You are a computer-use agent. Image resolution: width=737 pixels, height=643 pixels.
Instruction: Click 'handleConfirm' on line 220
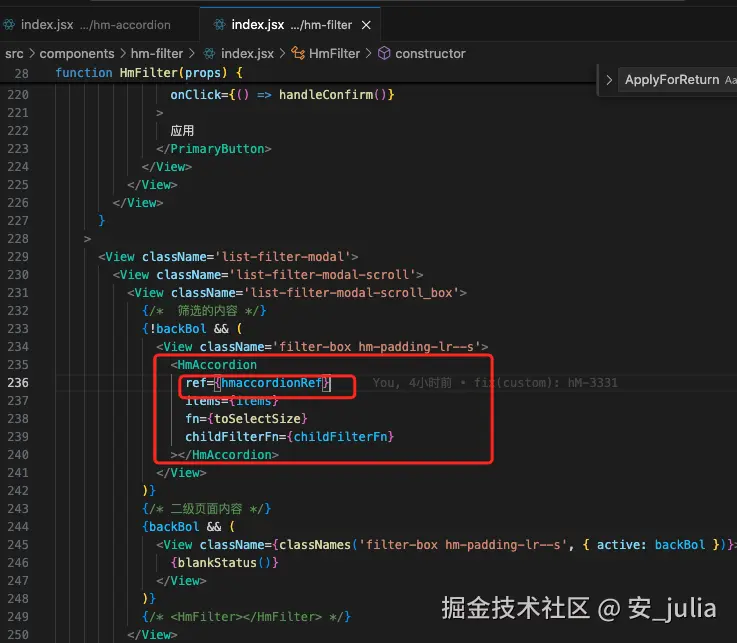tap(326, 95)
